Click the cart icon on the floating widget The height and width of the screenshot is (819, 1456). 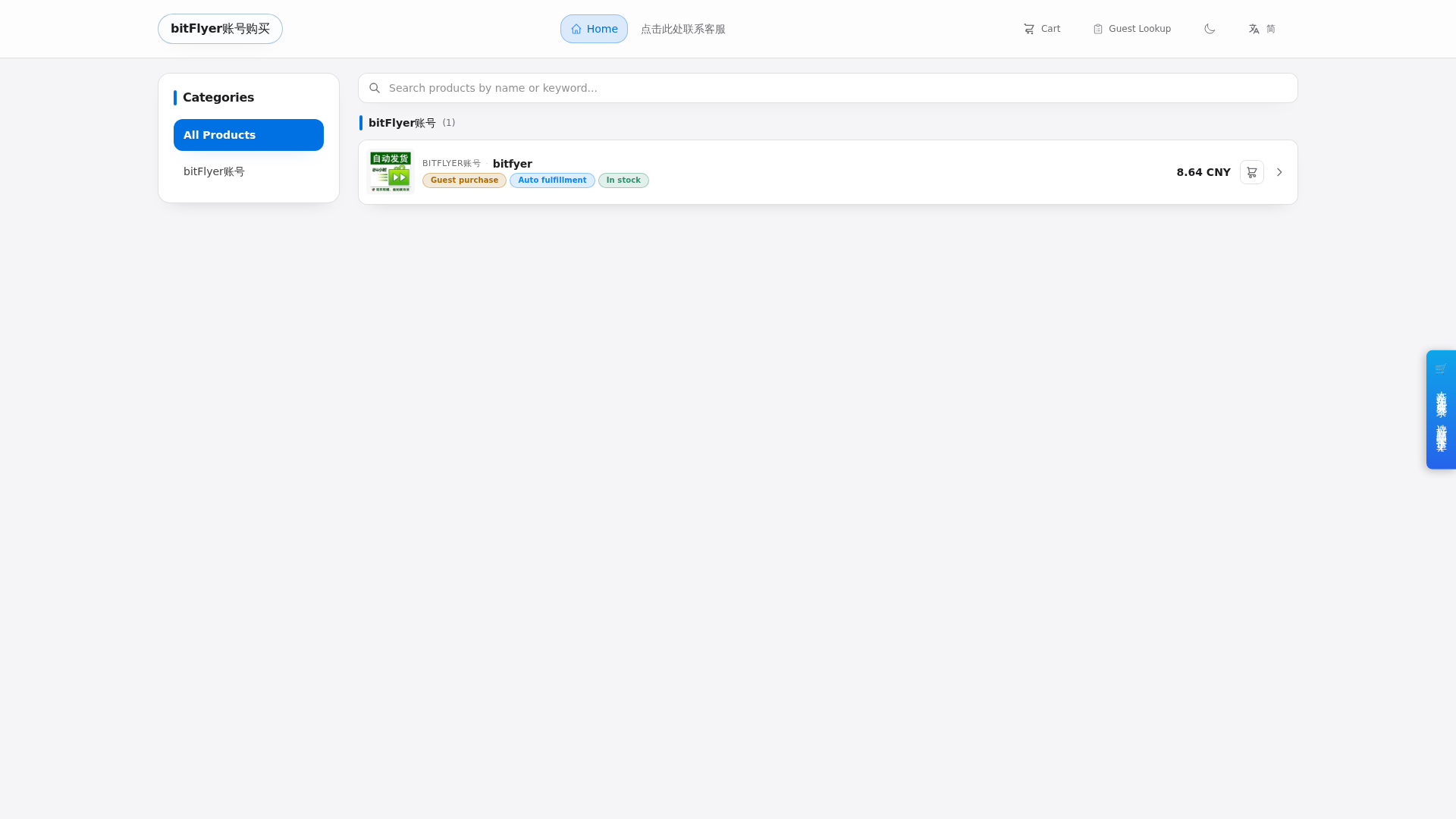pyautogui.click(x=1441, y=368)
